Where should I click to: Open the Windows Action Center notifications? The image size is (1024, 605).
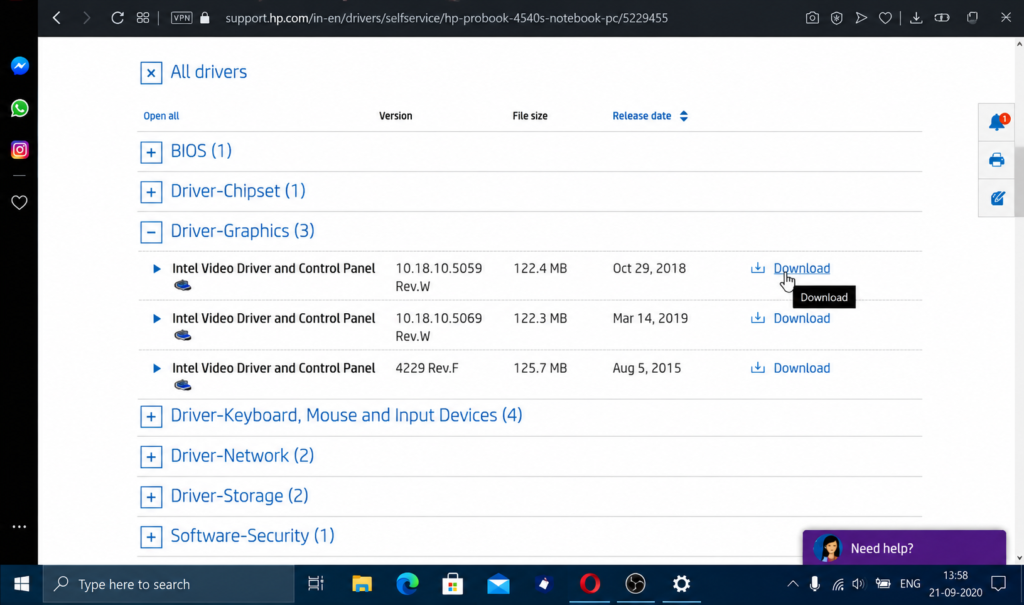tap(999, 584)
